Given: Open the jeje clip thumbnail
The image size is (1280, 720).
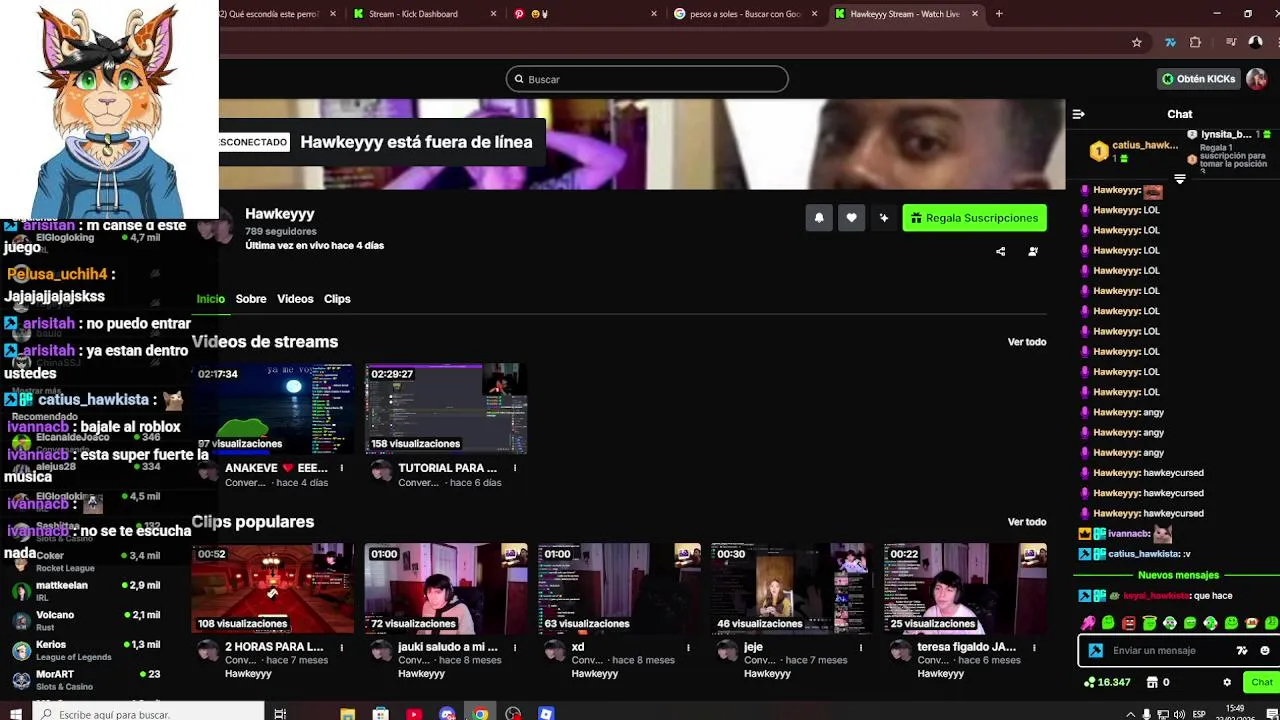Looking at the screenshot, I should 792,588.
